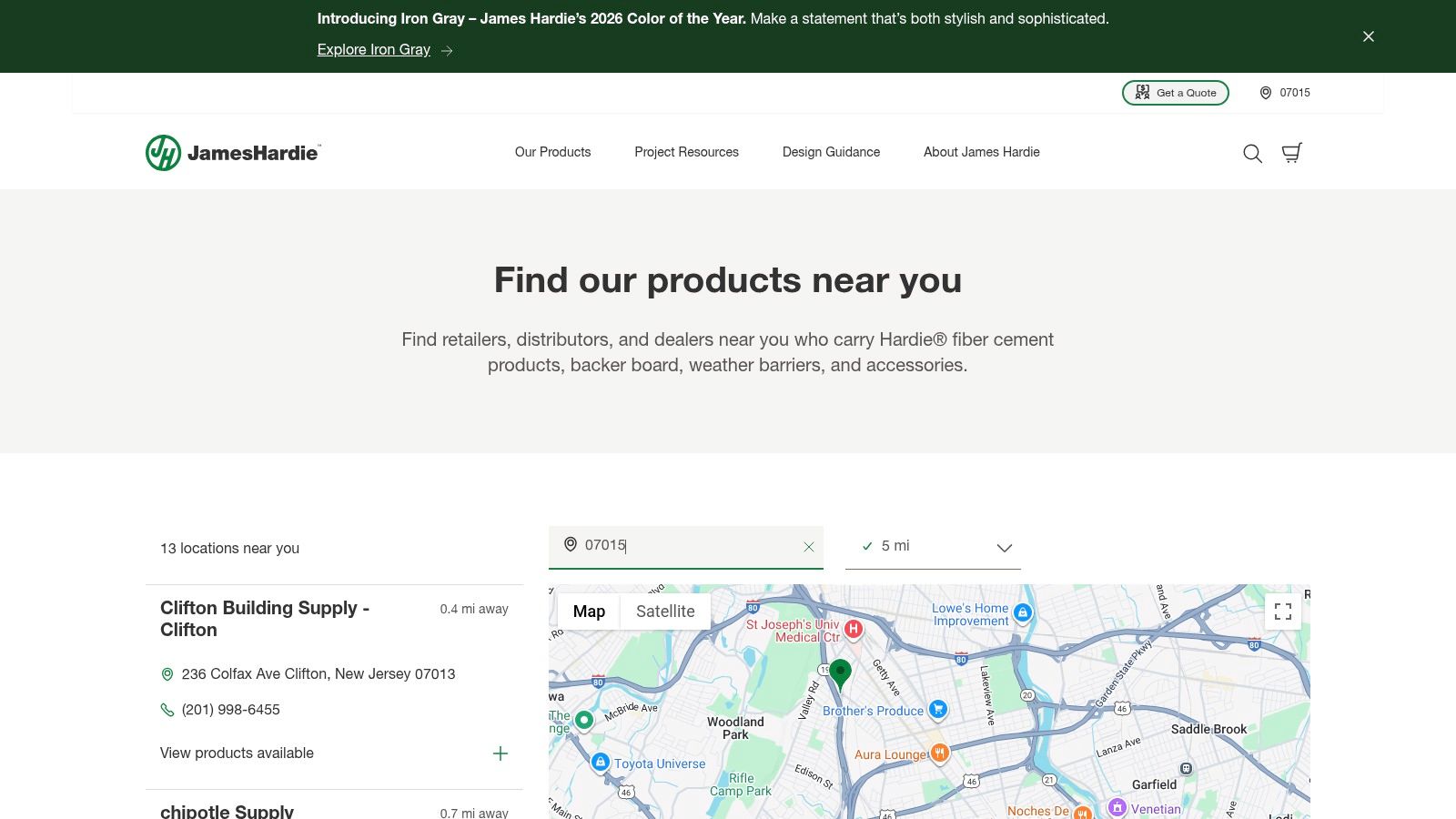Open the Our Products menu
1456x819 pixels.
pyautogui.click(x=553, y=152)
